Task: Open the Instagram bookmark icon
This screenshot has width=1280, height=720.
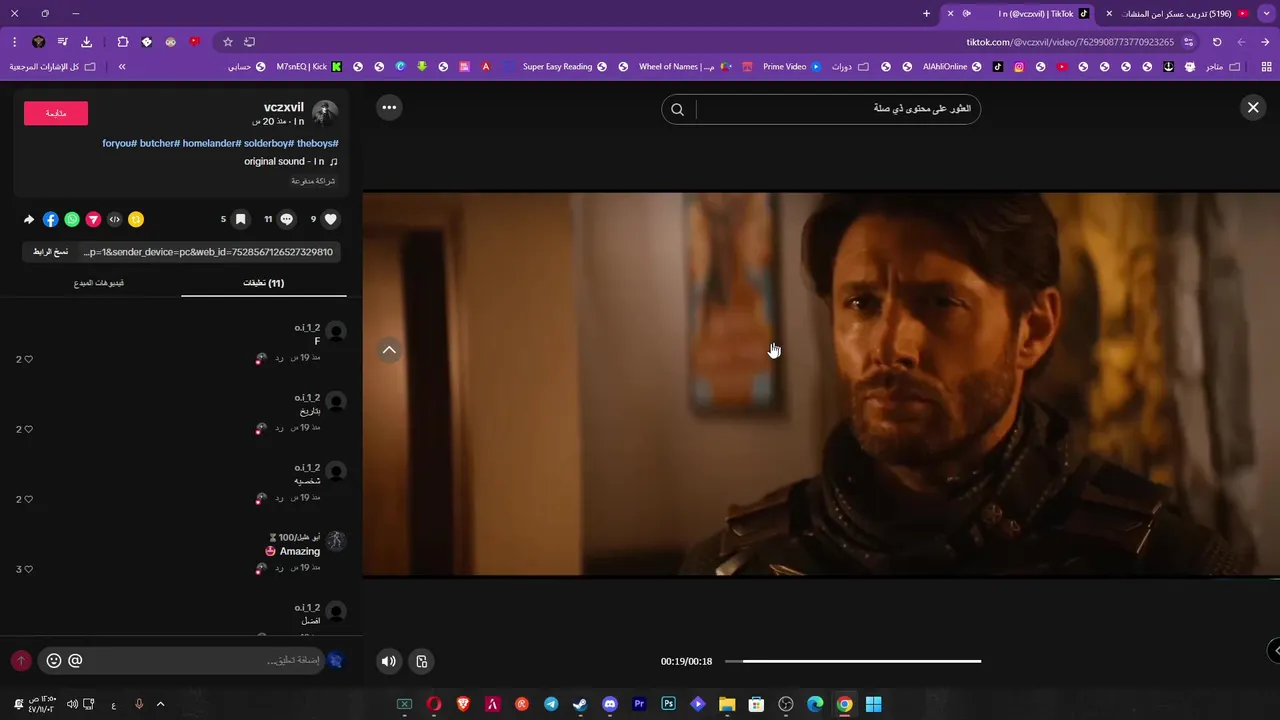Action: (x=1019, y=67)
